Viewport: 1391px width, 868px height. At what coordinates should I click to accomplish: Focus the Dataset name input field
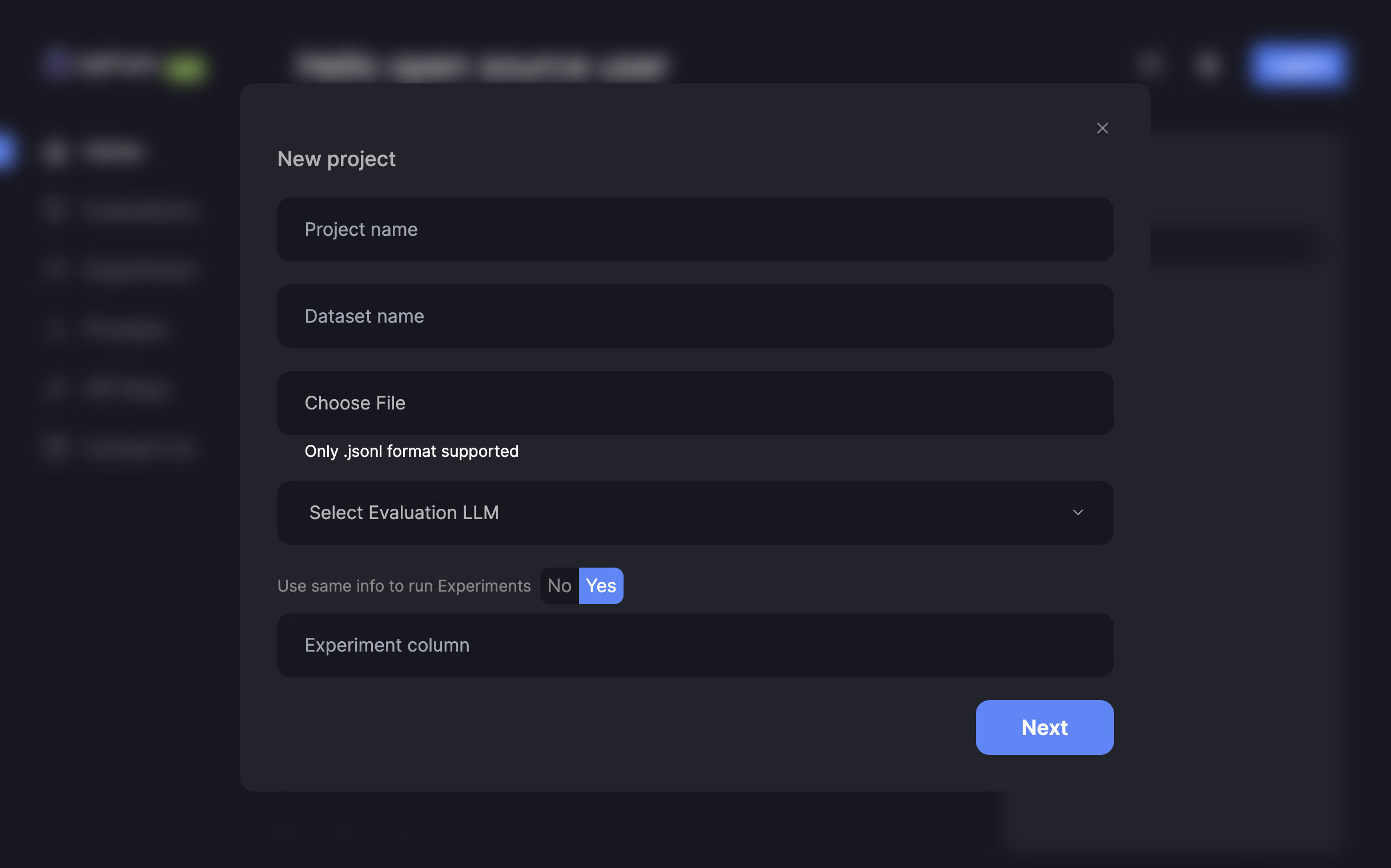pyautogui.click(x=694, y=316)
